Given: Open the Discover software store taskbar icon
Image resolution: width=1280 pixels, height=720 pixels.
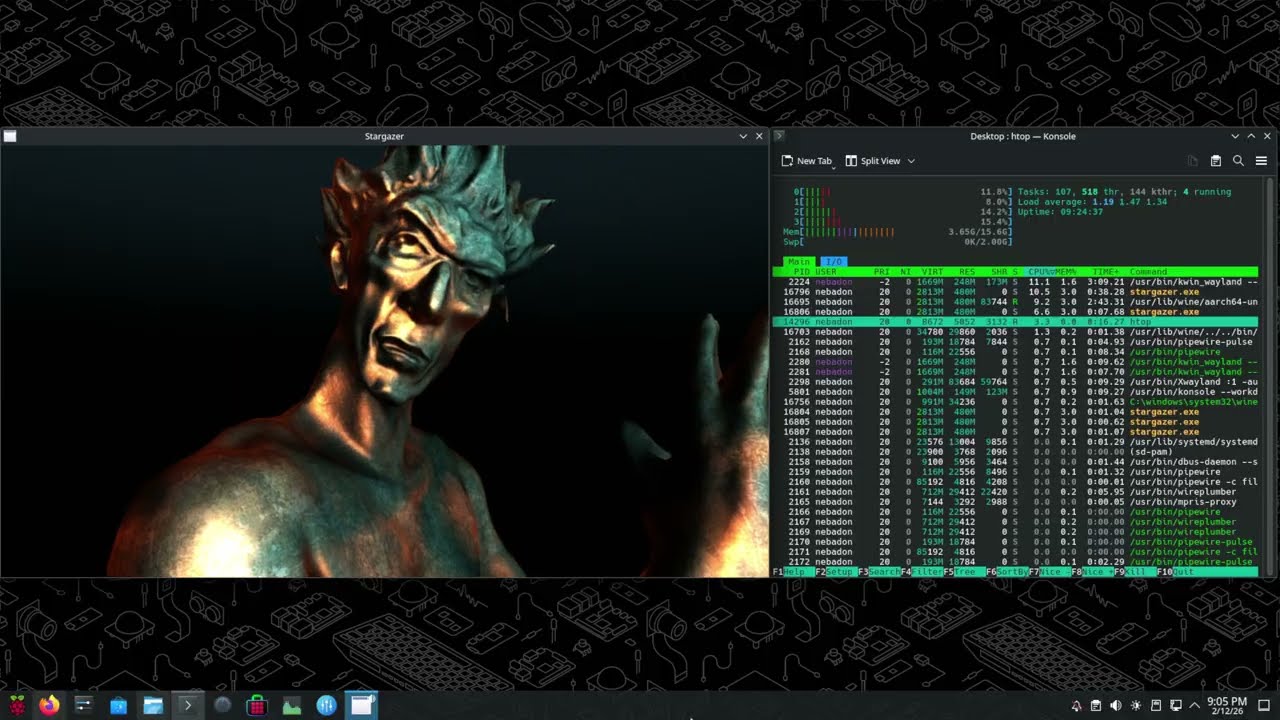Looking at the screenshot, I should tap(118, 705).
